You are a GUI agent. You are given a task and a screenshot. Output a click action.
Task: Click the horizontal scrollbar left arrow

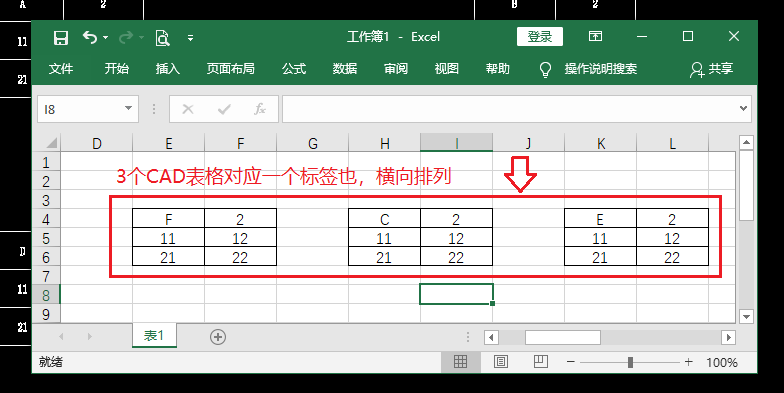492,338
